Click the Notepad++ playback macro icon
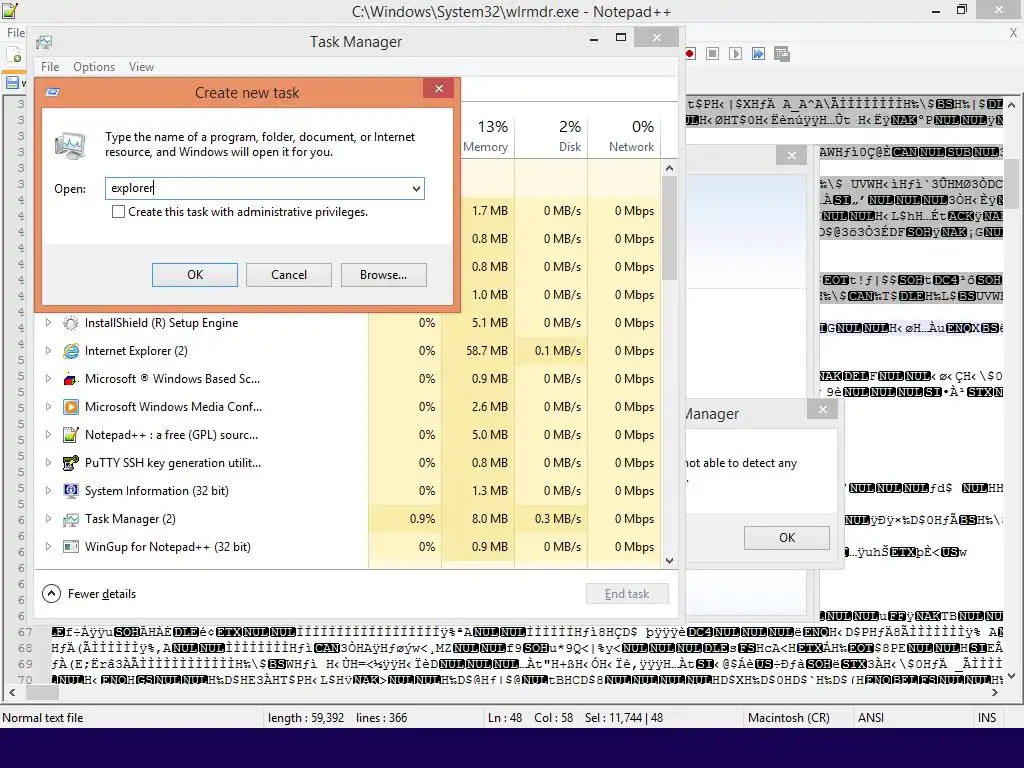The width and height of the screenshot is (1024, 768). [x=735, y=54]
